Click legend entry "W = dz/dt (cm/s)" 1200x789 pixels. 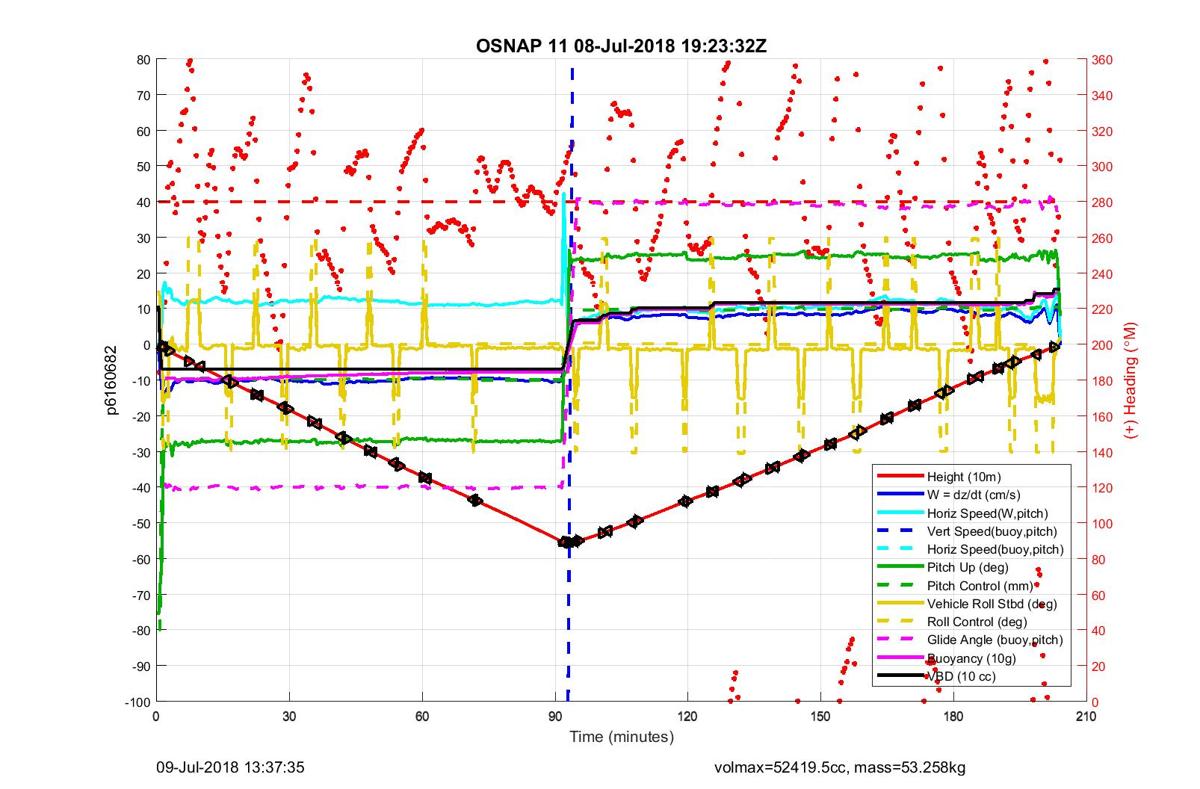pyautogui.click(x=974, y=495)
